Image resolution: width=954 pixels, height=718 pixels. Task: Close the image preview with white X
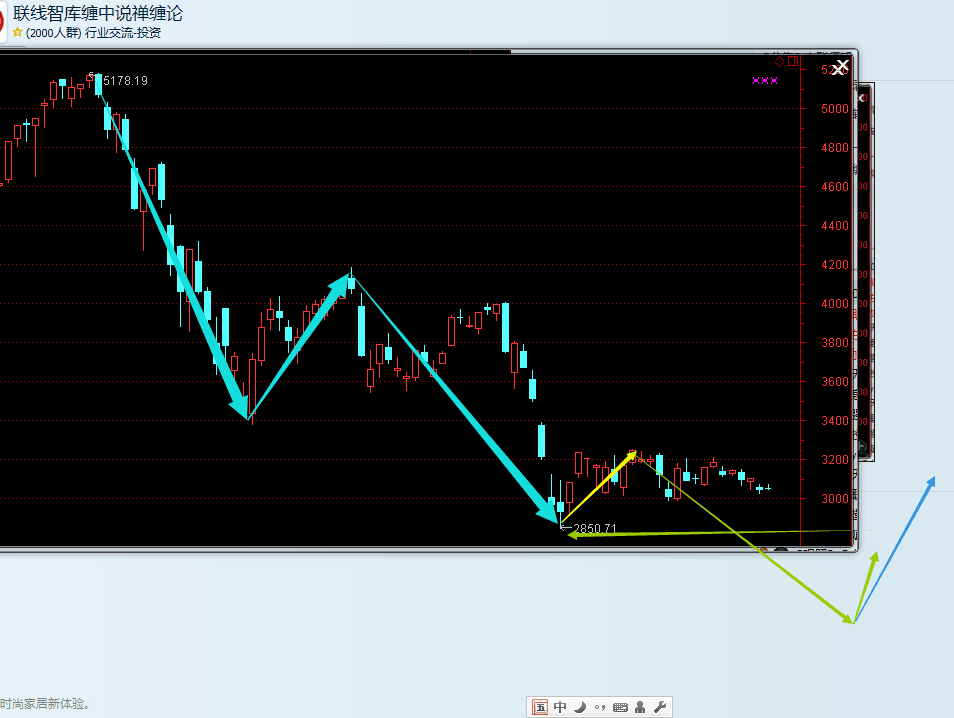click(x=841, y=67)
